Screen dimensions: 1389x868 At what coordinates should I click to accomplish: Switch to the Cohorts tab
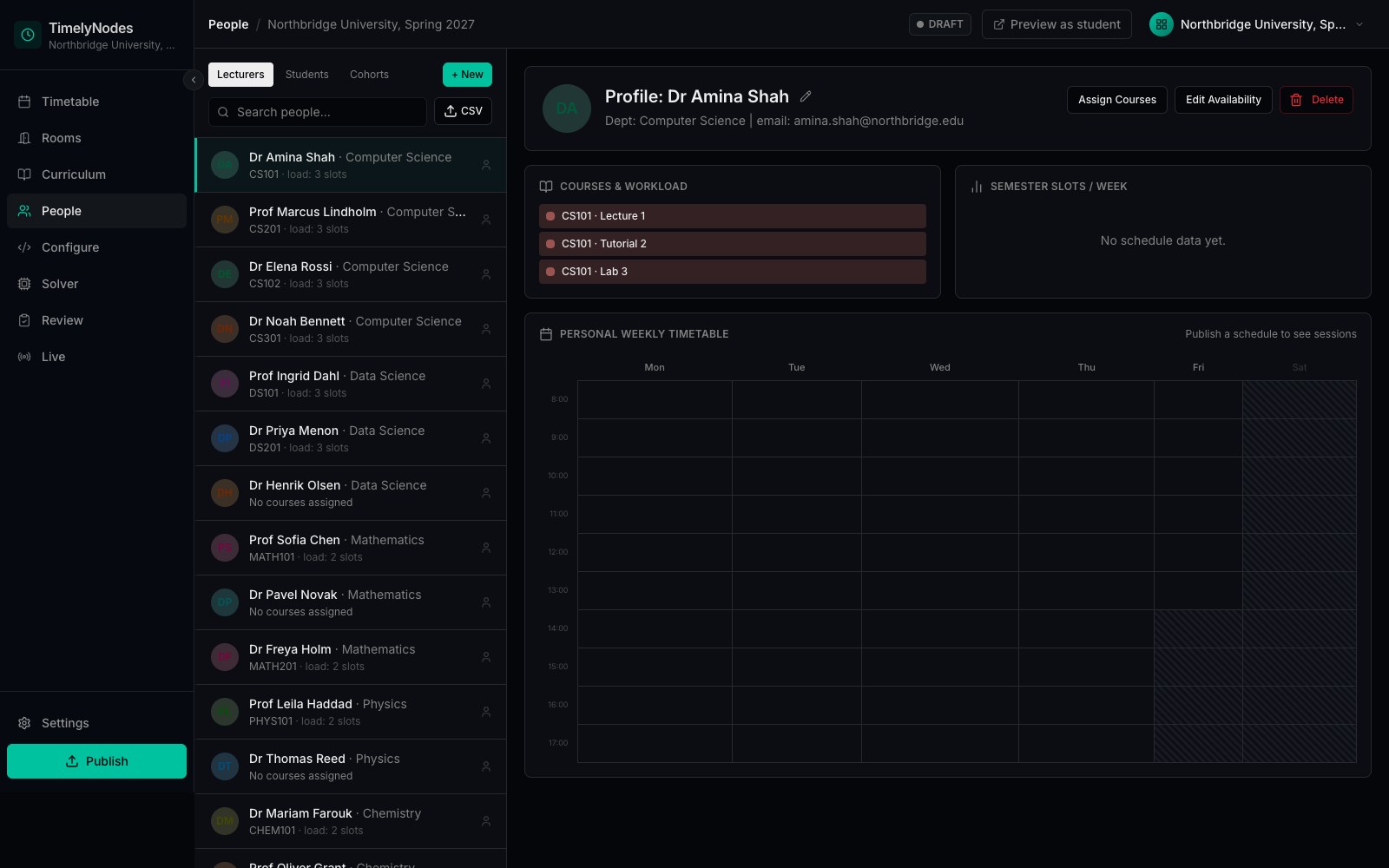[x=369, y=75]
